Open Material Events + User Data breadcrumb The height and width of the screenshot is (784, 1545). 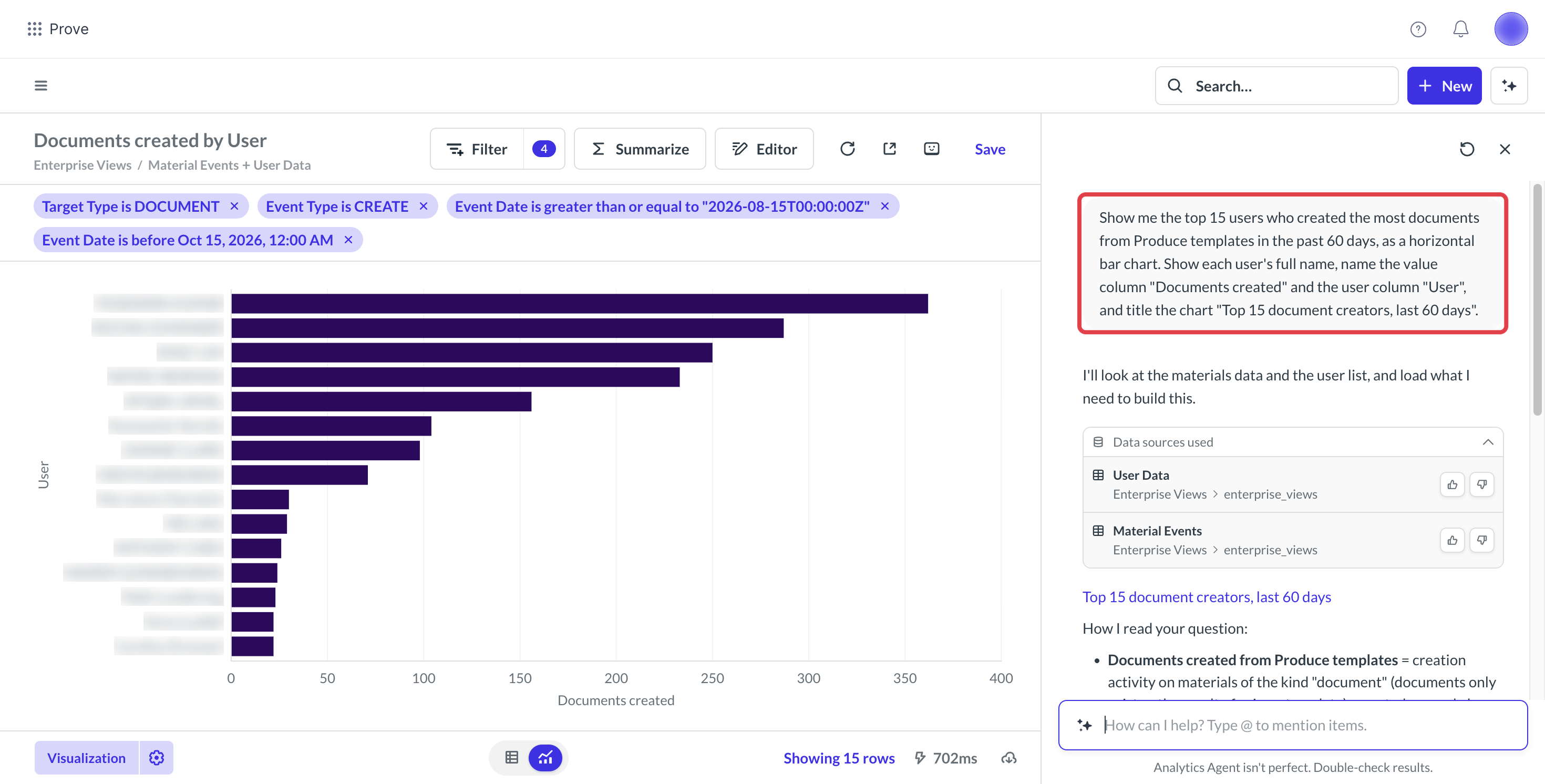229,165
